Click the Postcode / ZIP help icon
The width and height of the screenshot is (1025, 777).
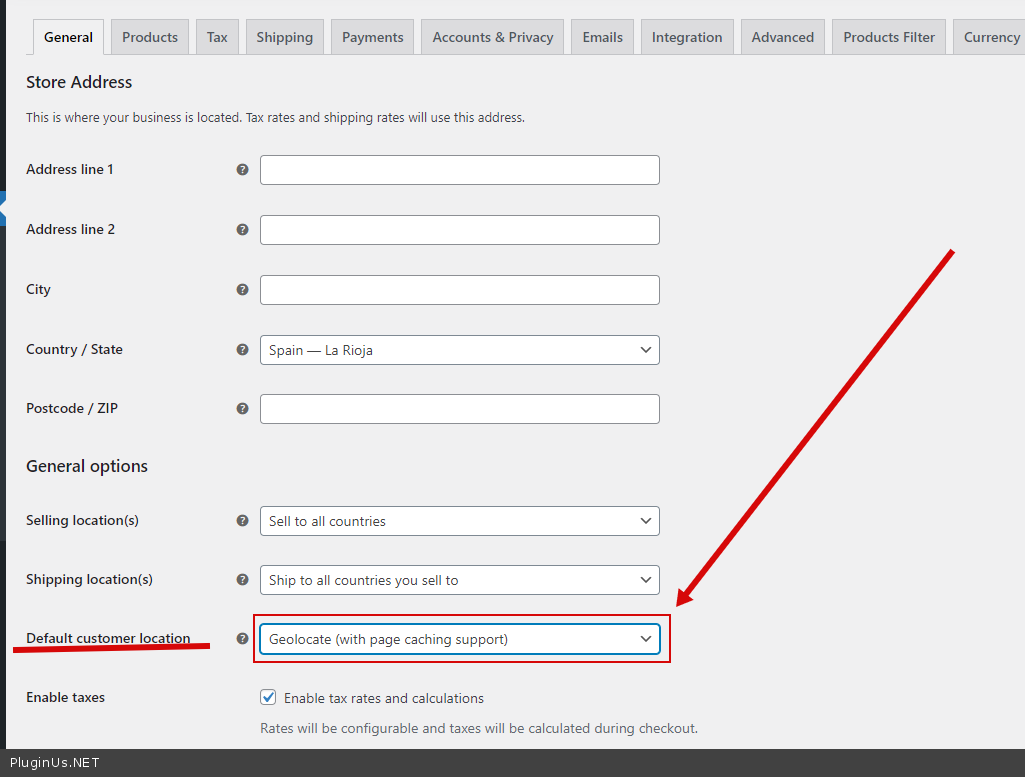[242, 409]
